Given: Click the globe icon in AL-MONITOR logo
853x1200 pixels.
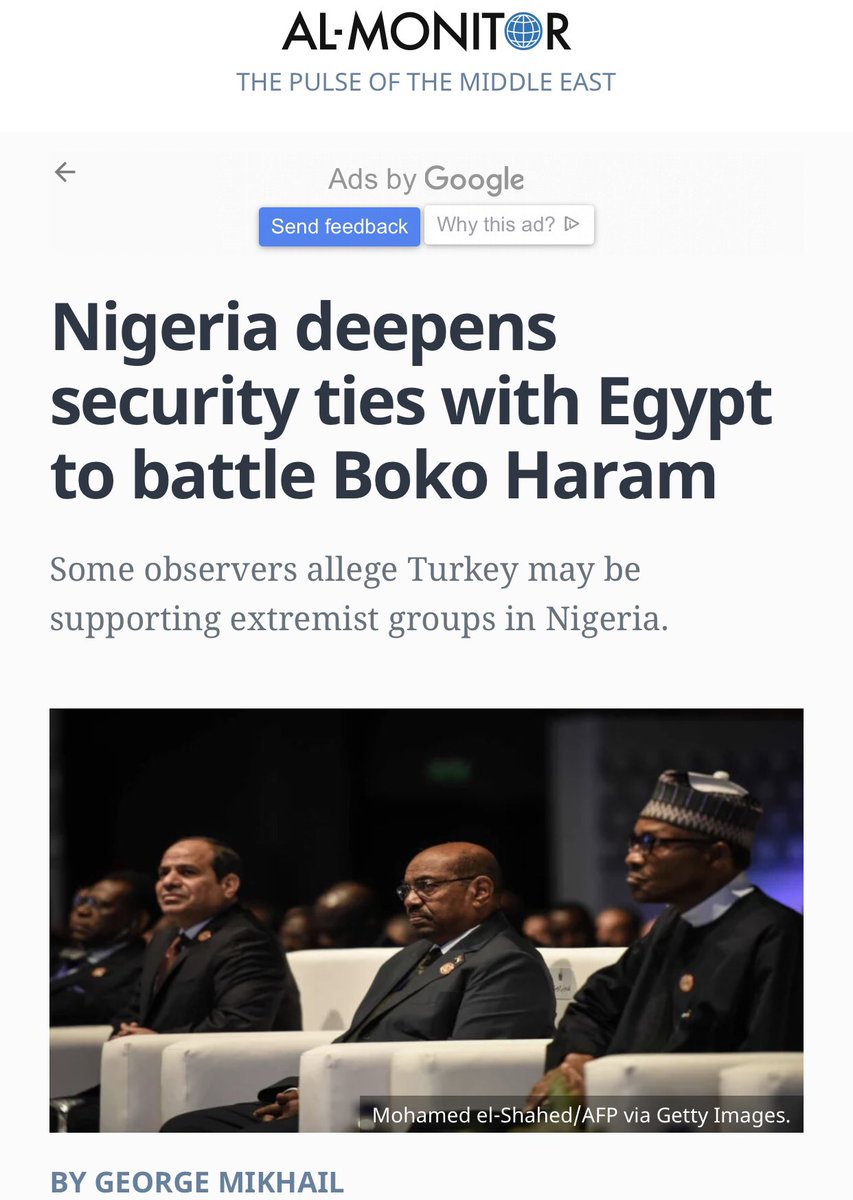Looking at the screenshot, I should [522, 31].
